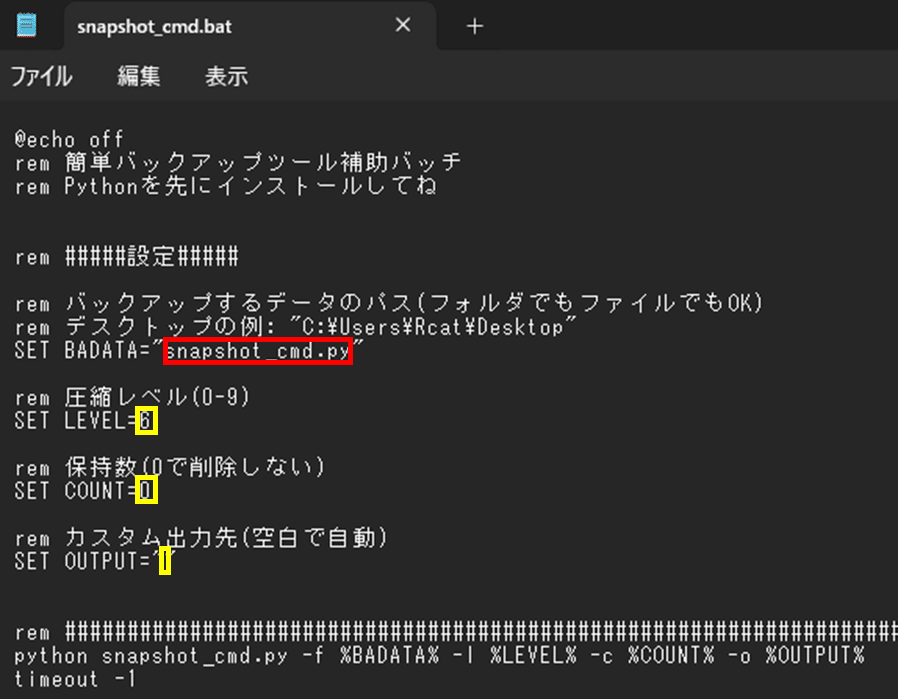The height and width of the screenshot is (699, 898).
Task: Open a new tab with the plus button
Action: coord(474,26)
